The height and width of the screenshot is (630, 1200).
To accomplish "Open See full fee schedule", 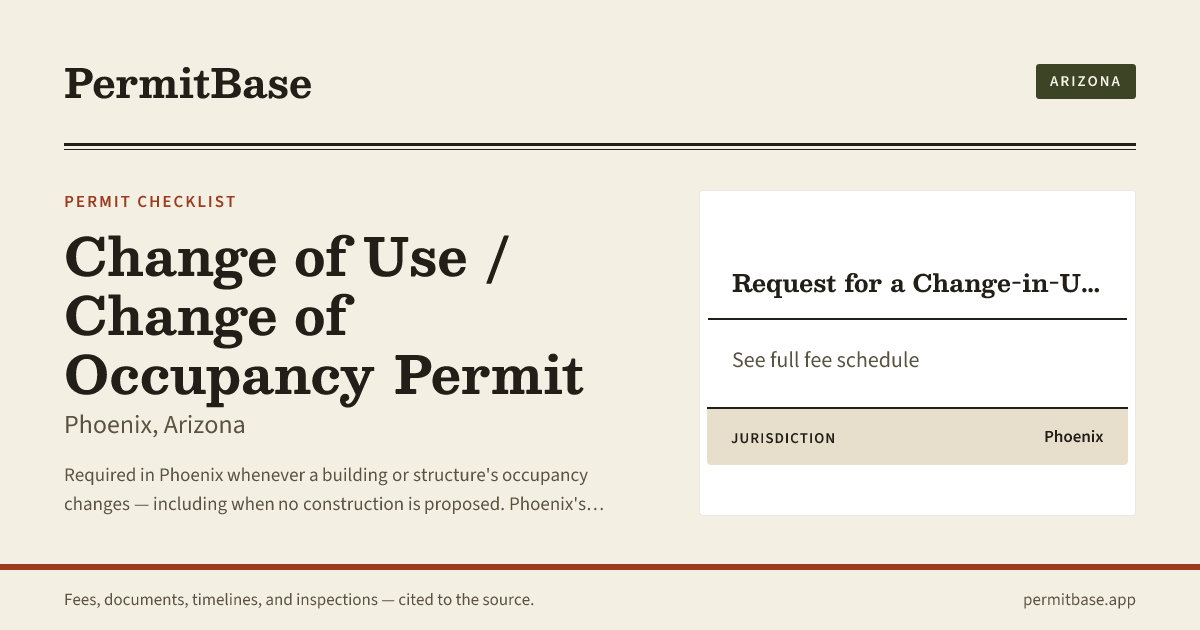I will [x=825, y=360].
